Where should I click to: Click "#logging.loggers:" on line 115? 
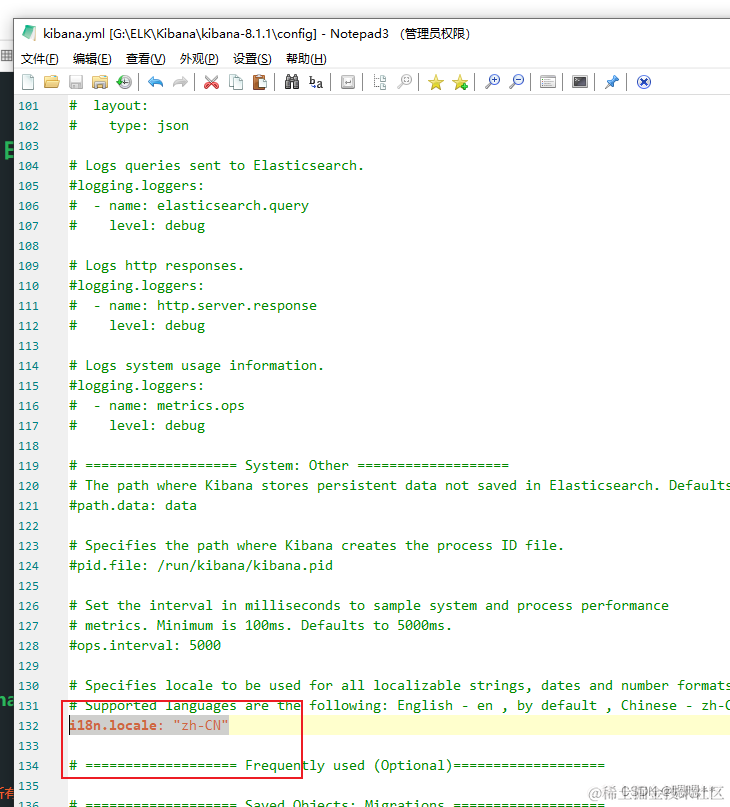[x=136, y=385]
